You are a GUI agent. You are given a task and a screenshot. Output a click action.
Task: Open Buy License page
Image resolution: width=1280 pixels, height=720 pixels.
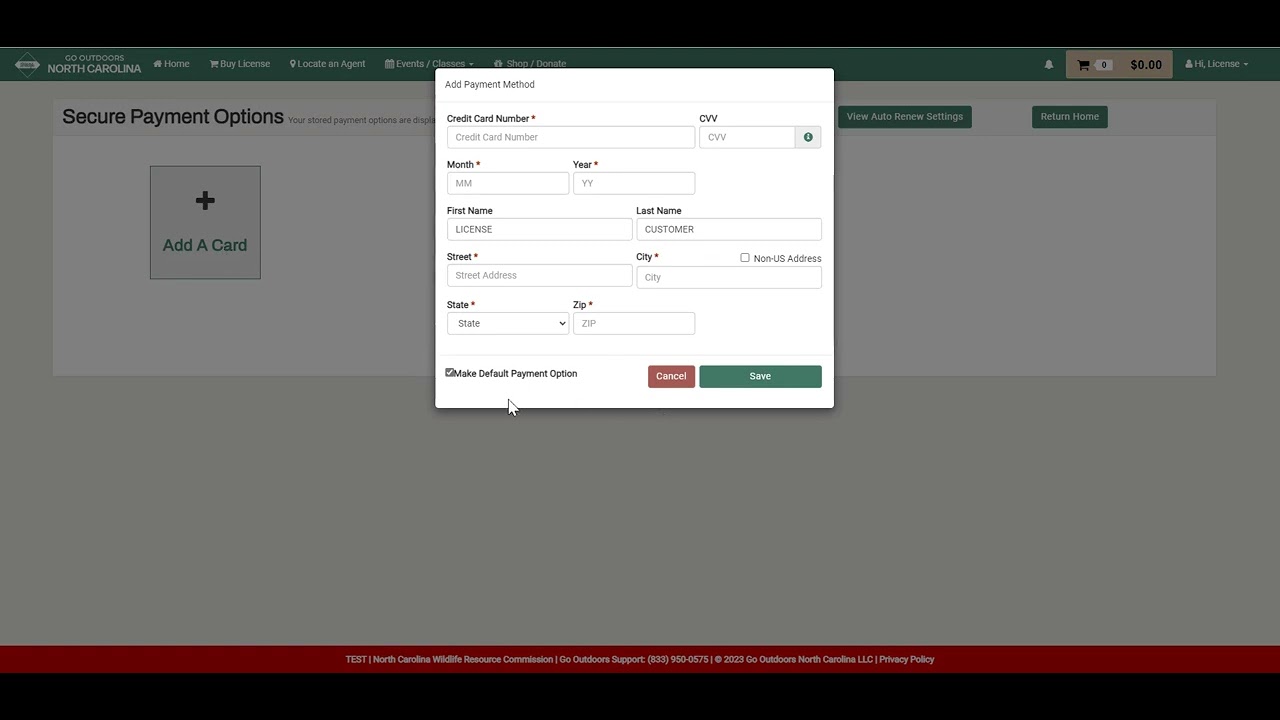(240, 64)
